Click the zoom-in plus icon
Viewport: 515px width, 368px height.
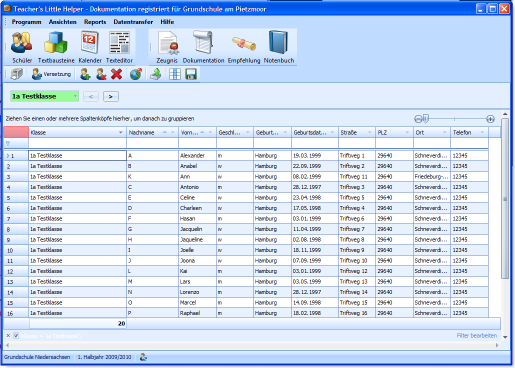pyautogui.click(x=490, y=119)
